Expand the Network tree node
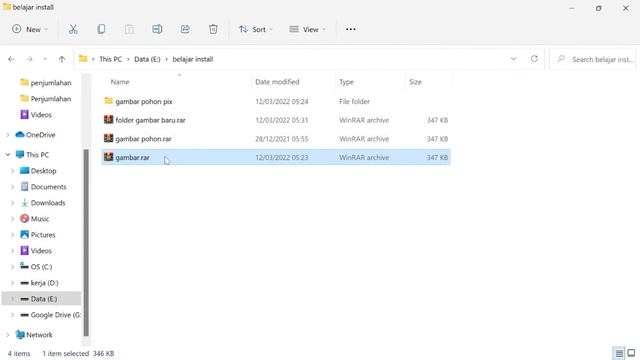Image resolution: width=640 pixels, height=360 pixels. coord(8,335)
